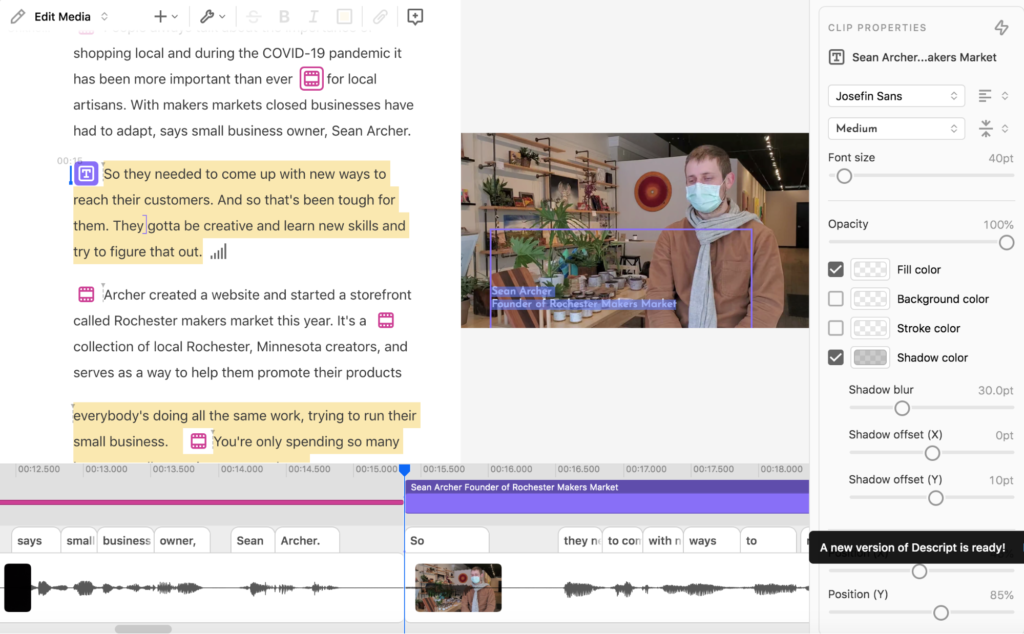Click the Italic formatting icon

click(x=314, y=17)
